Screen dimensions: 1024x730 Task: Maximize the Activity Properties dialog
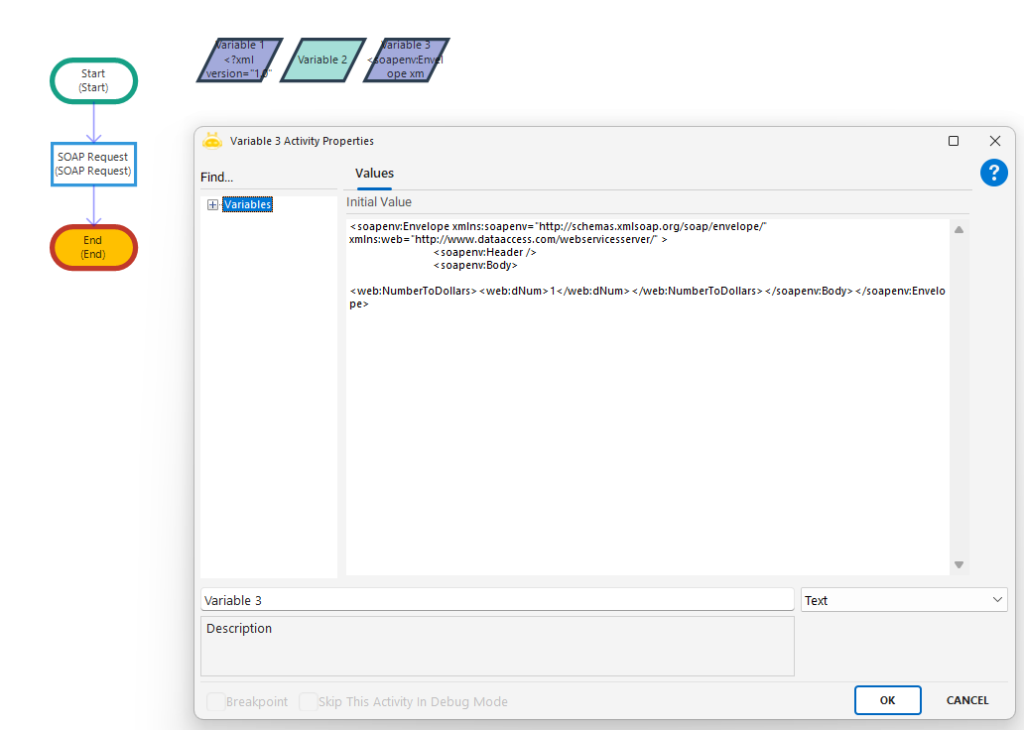(954, 141)
